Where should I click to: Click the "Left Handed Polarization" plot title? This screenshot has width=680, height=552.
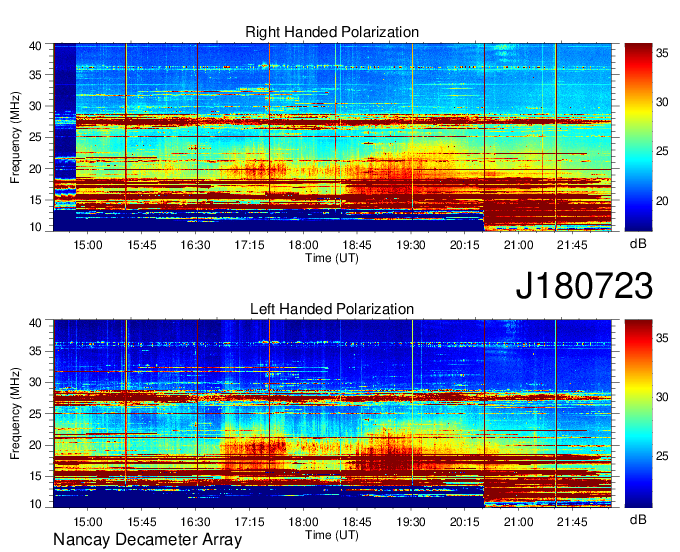click(x=332, y=309)
